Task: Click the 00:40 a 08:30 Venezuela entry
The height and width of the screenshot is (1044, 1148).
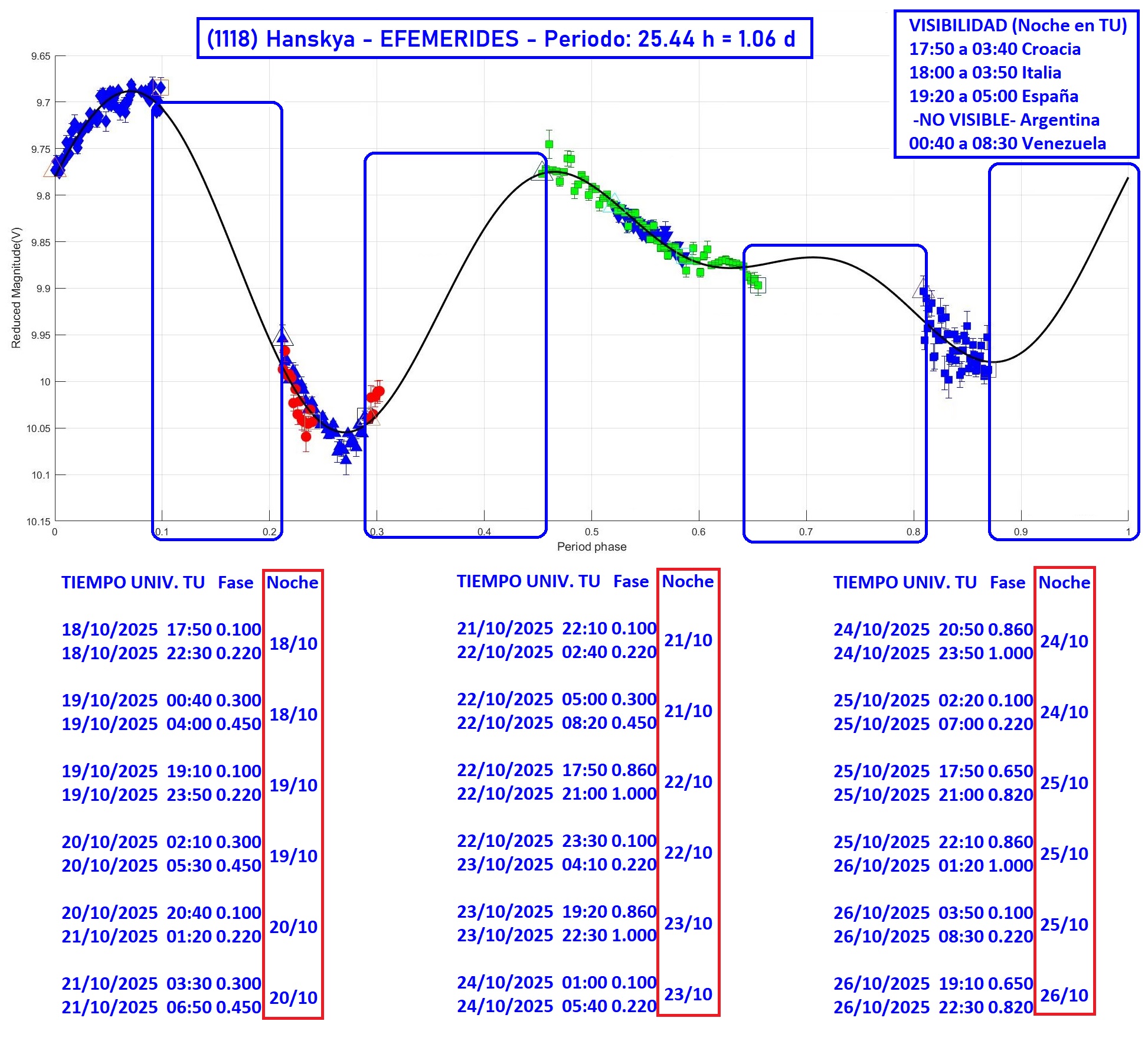Action: (x=1007, y=143)
